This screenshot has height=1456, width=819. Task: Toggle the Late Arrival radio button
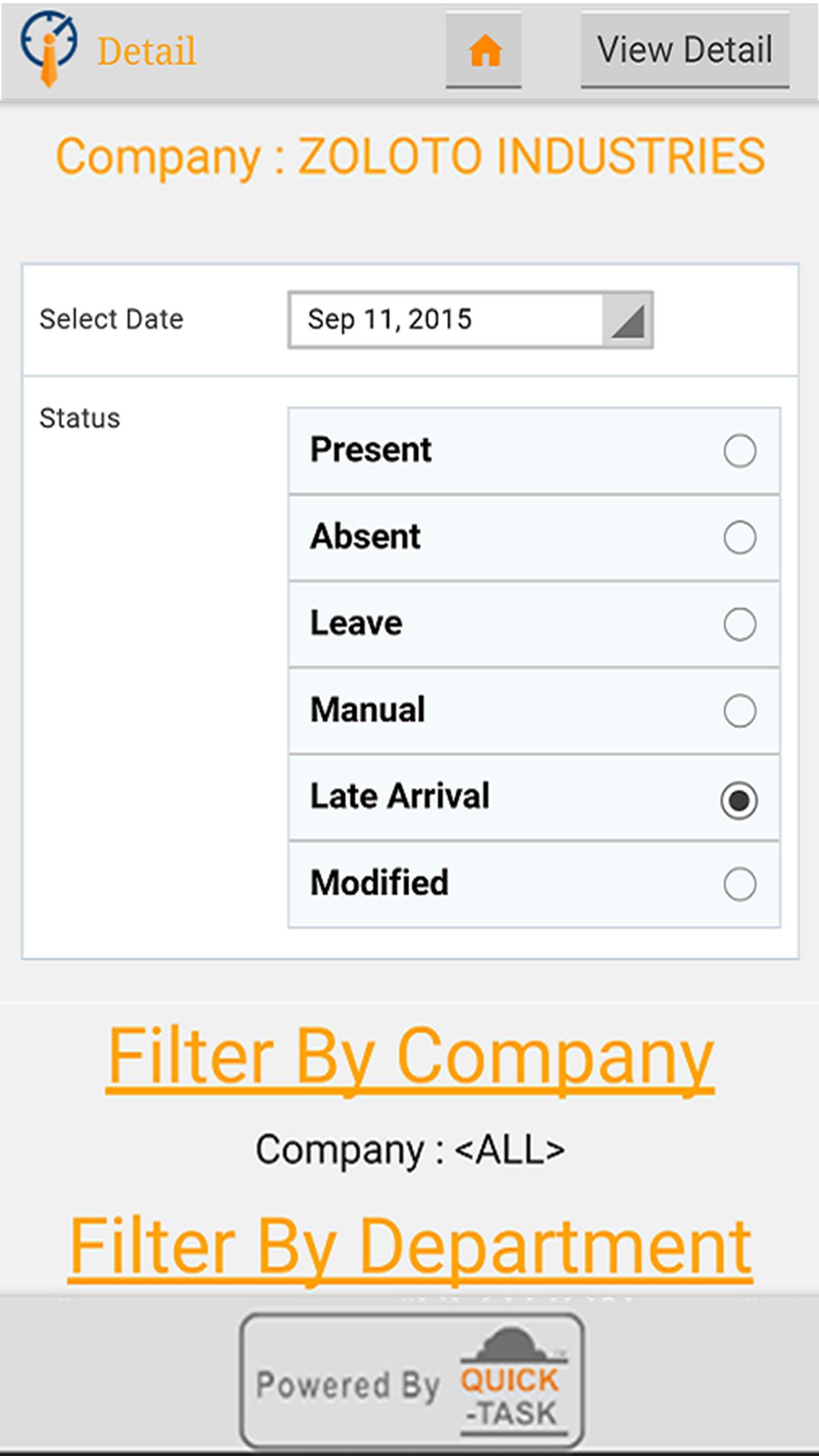click(739, 800)
